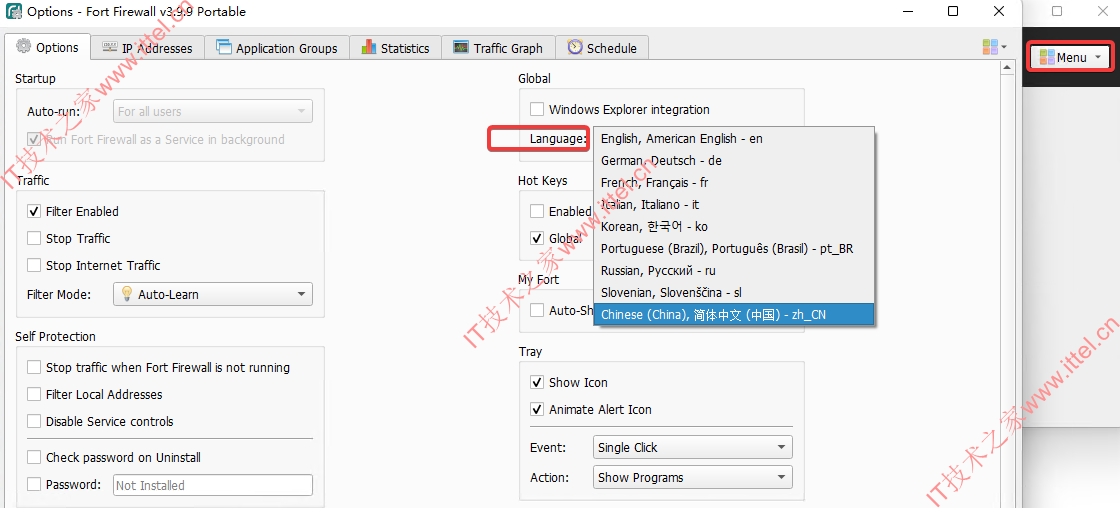
Task: Enable Disable Service controls checkbox
Action: 34,422
